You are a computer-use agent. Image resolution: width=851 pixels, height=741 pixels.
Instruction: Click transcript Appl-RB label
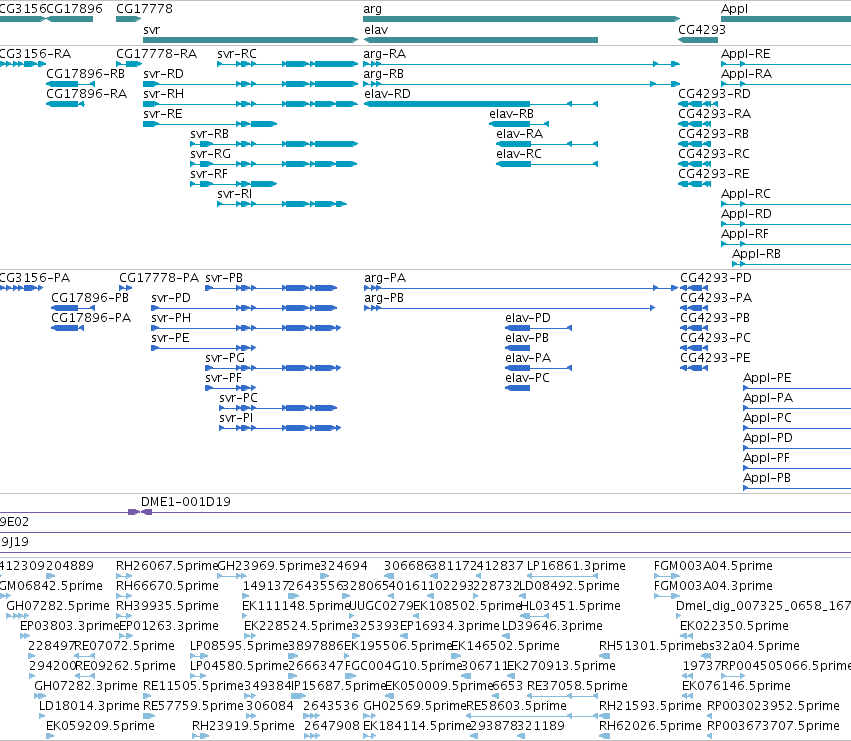point(756,254)
